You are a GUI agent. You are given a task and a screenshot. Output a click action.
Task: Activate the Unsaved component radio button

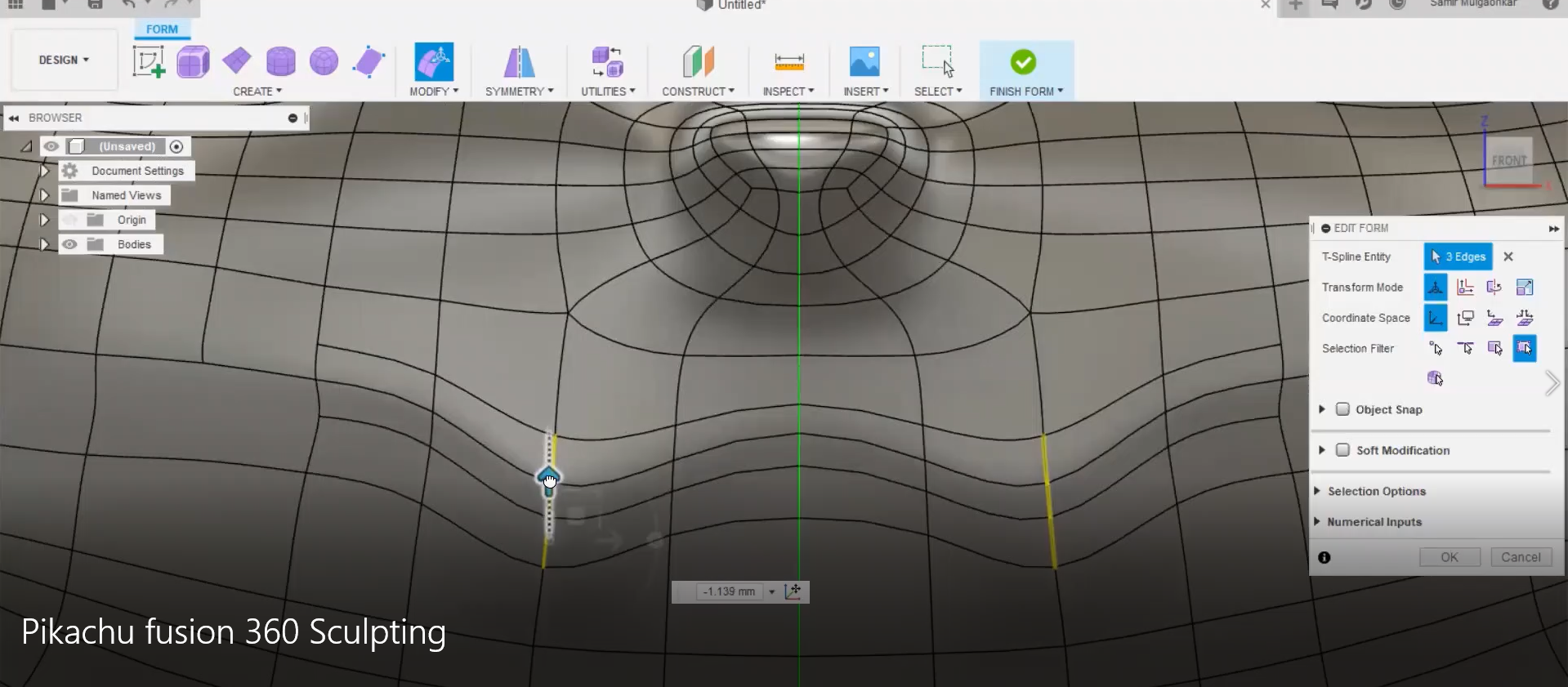click(x=176, y=146)
